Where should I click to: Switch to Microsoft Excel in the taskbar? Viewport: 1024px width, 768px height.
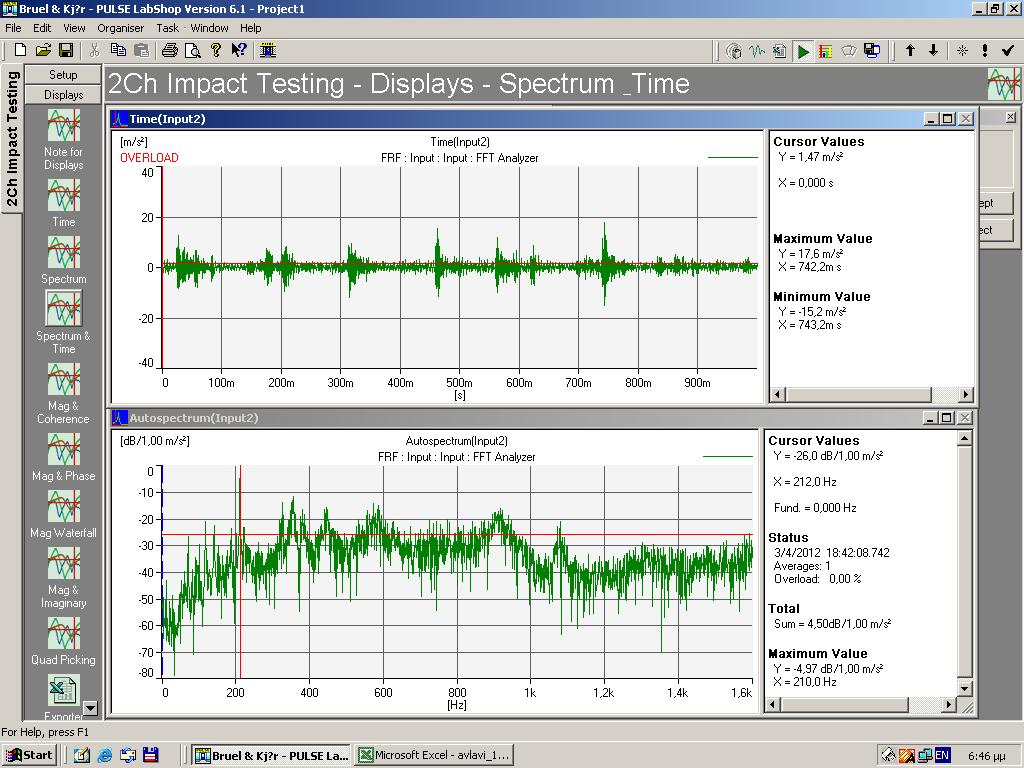click(434, 756)
